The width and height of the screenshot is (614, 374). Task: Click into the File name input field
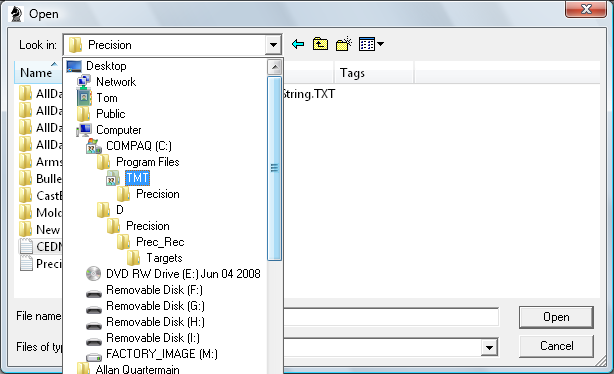tap(391, 317)
